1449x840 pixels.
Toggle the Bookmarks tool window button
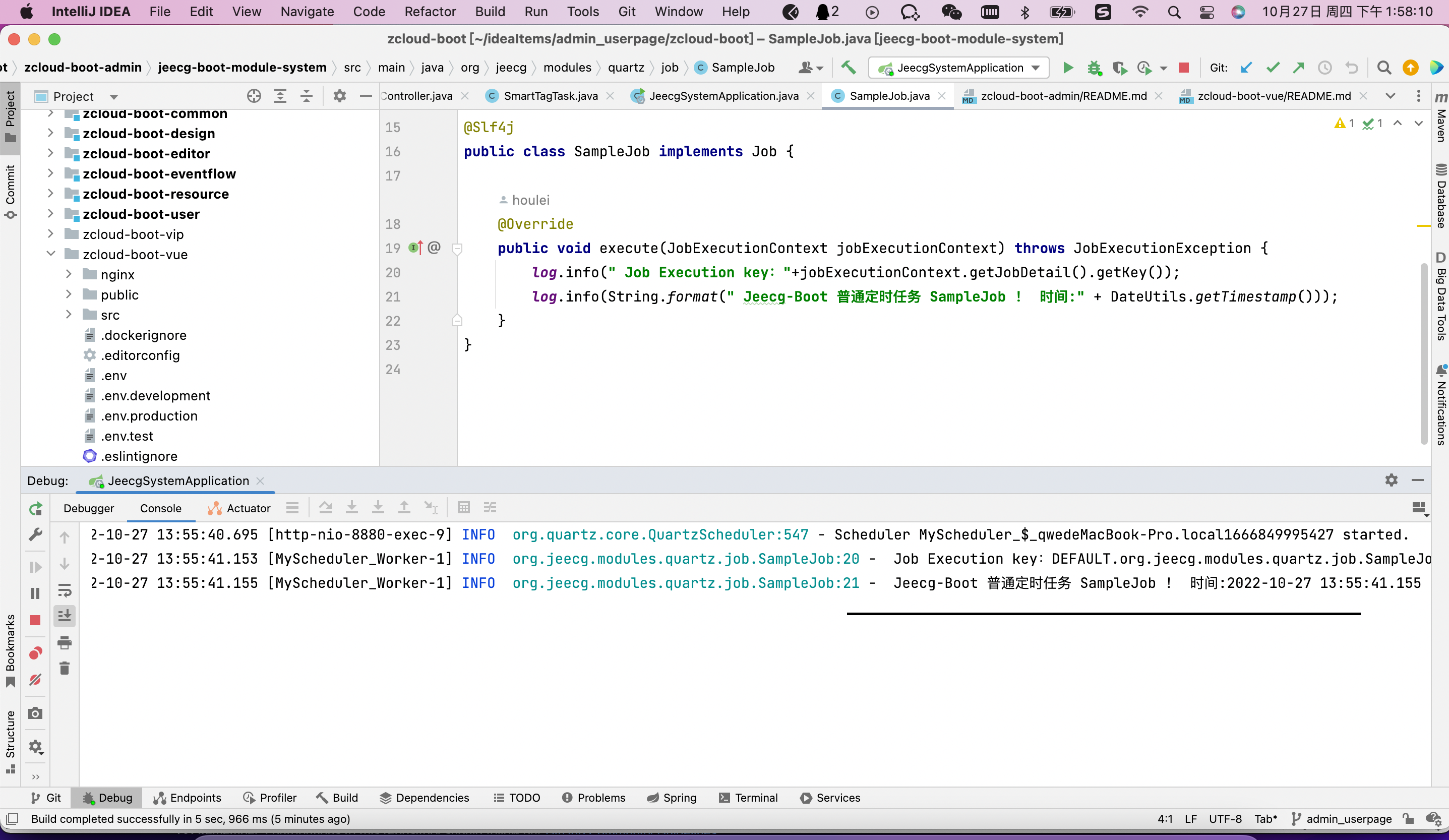[x=11, y=650]
